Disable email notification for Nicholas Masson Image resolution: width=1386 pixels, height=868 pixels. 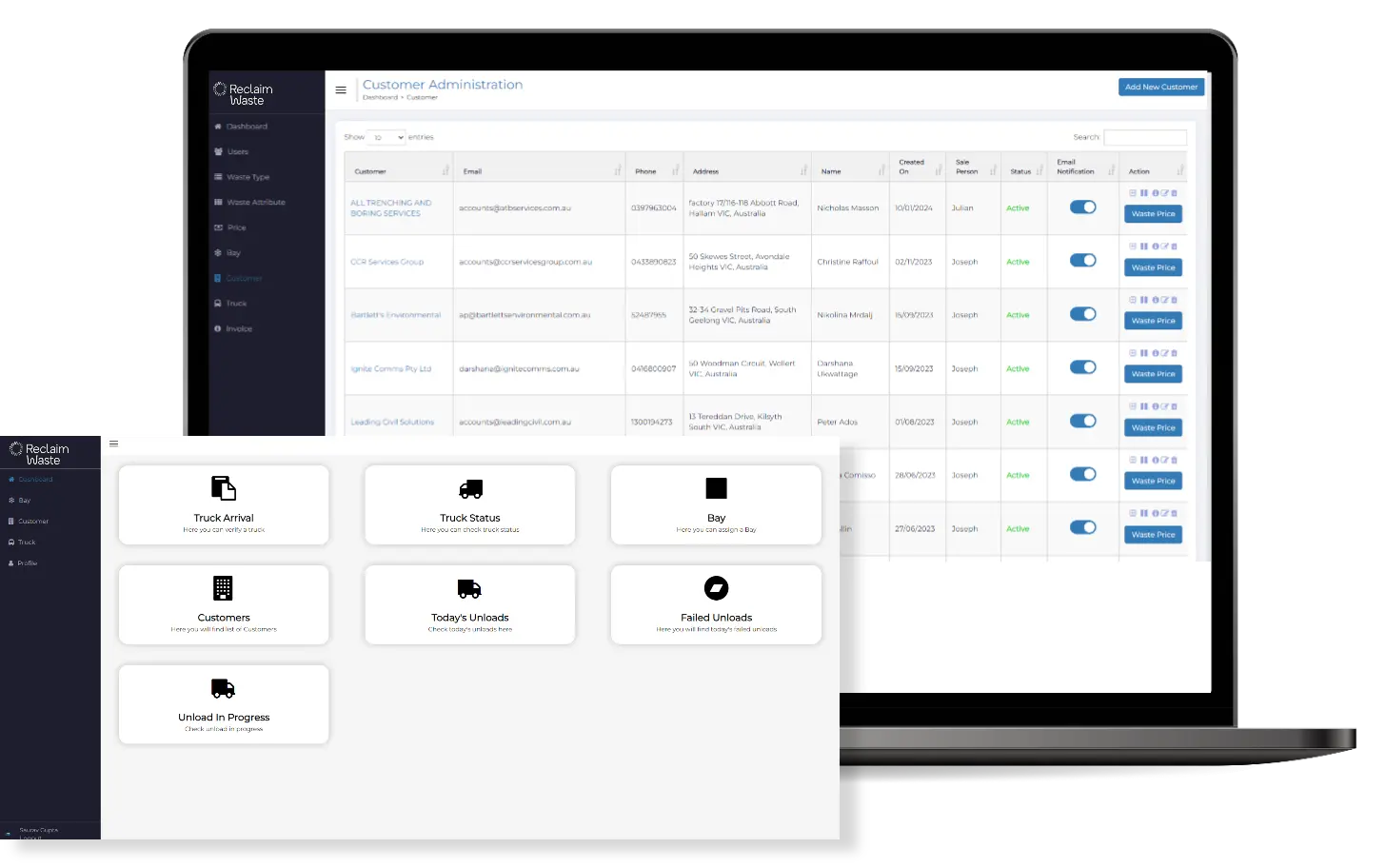coord(1082,207)
